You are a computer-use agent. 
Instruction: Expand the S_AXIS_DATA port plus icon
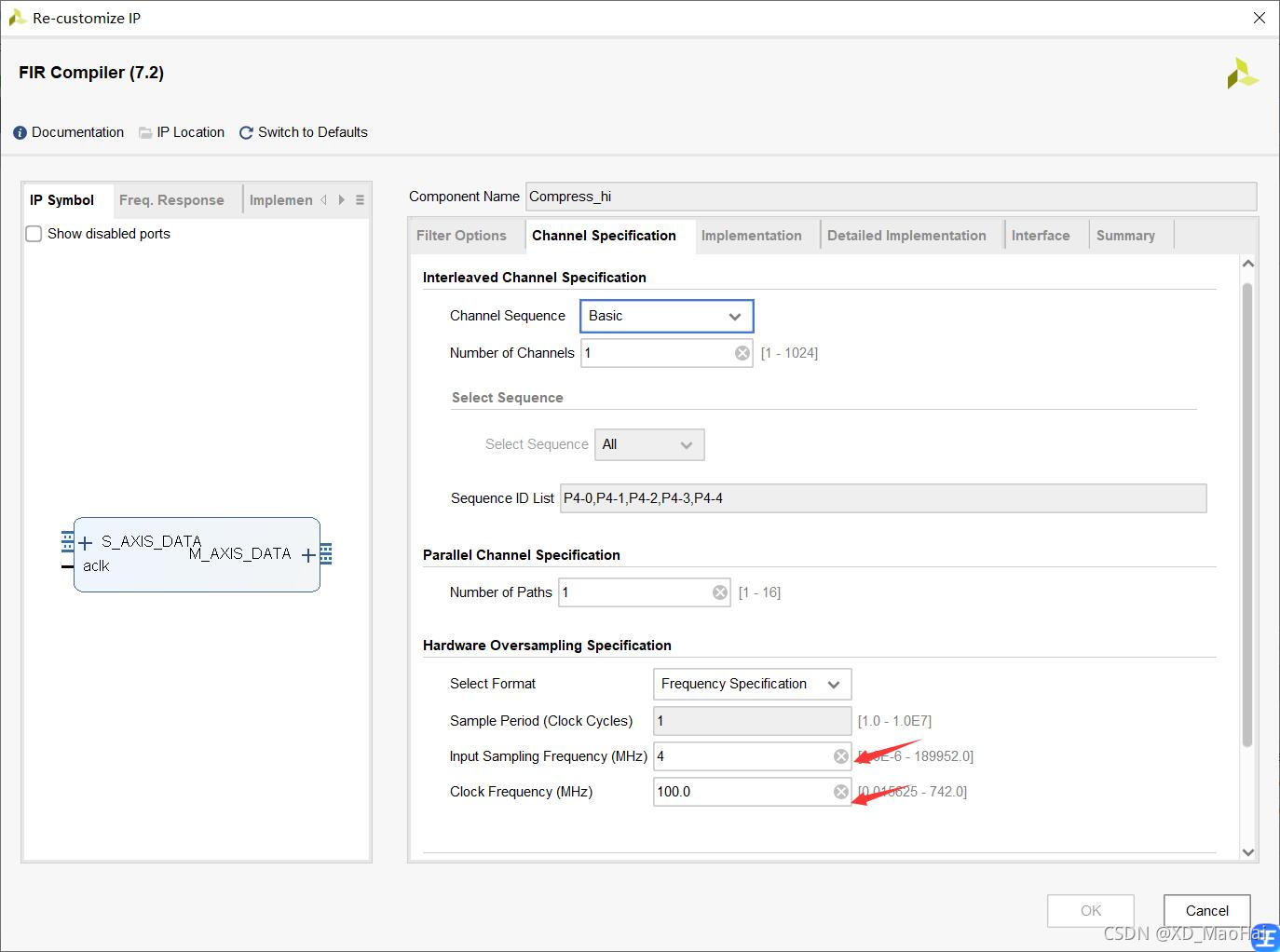pos(86,543)
